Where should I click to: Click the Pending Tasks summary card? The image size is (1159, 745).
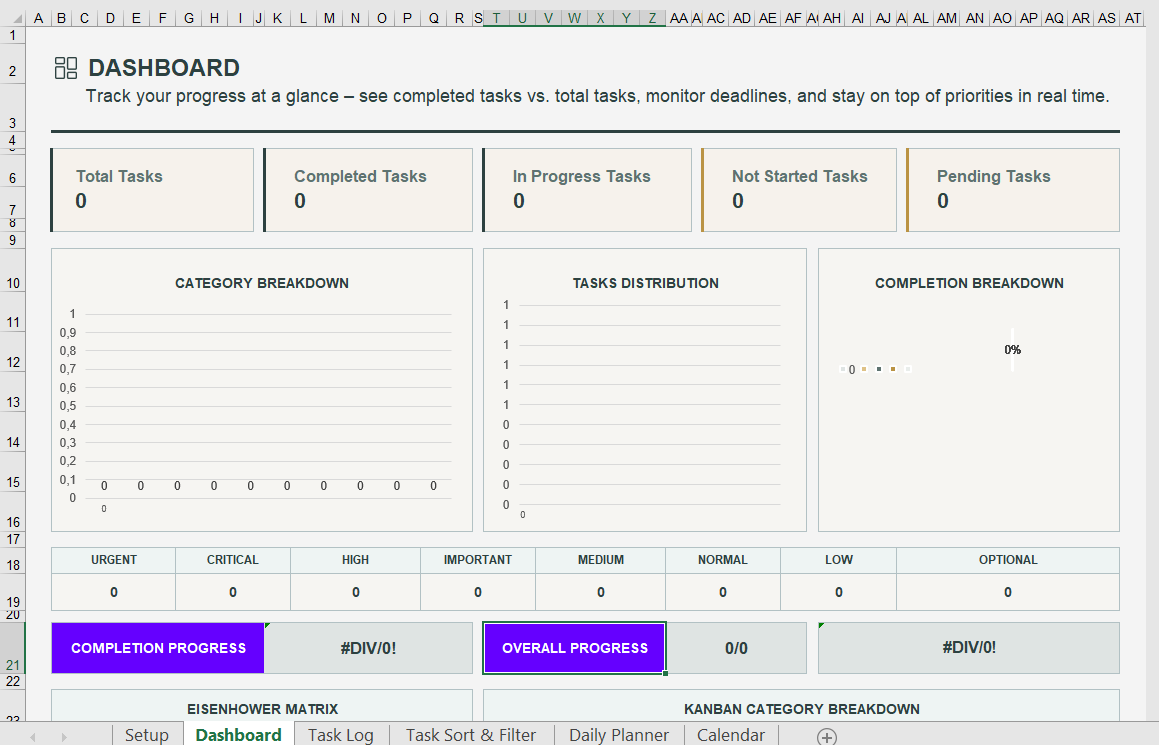(1013, 190)
